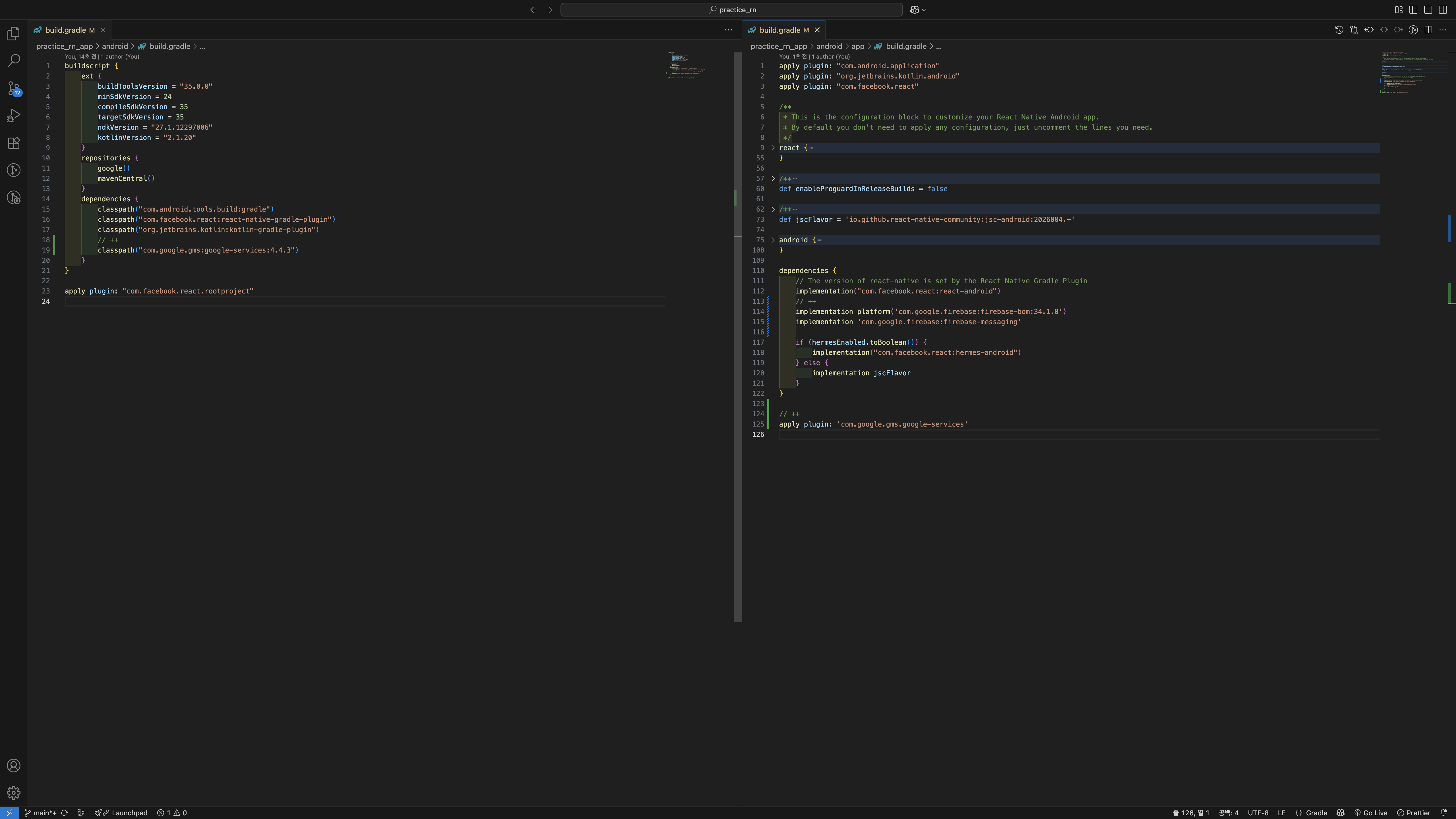Toggle the primary side bar visibility

coord(1413,10)
